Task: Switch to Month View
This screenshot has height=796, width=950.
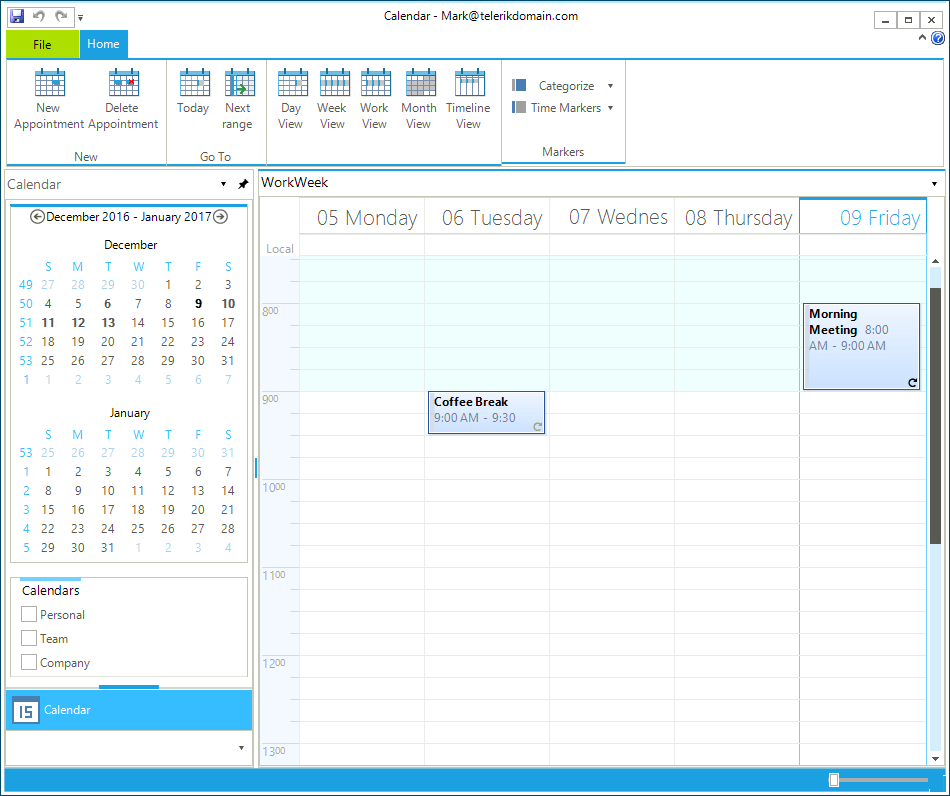Action: [419, 100]
